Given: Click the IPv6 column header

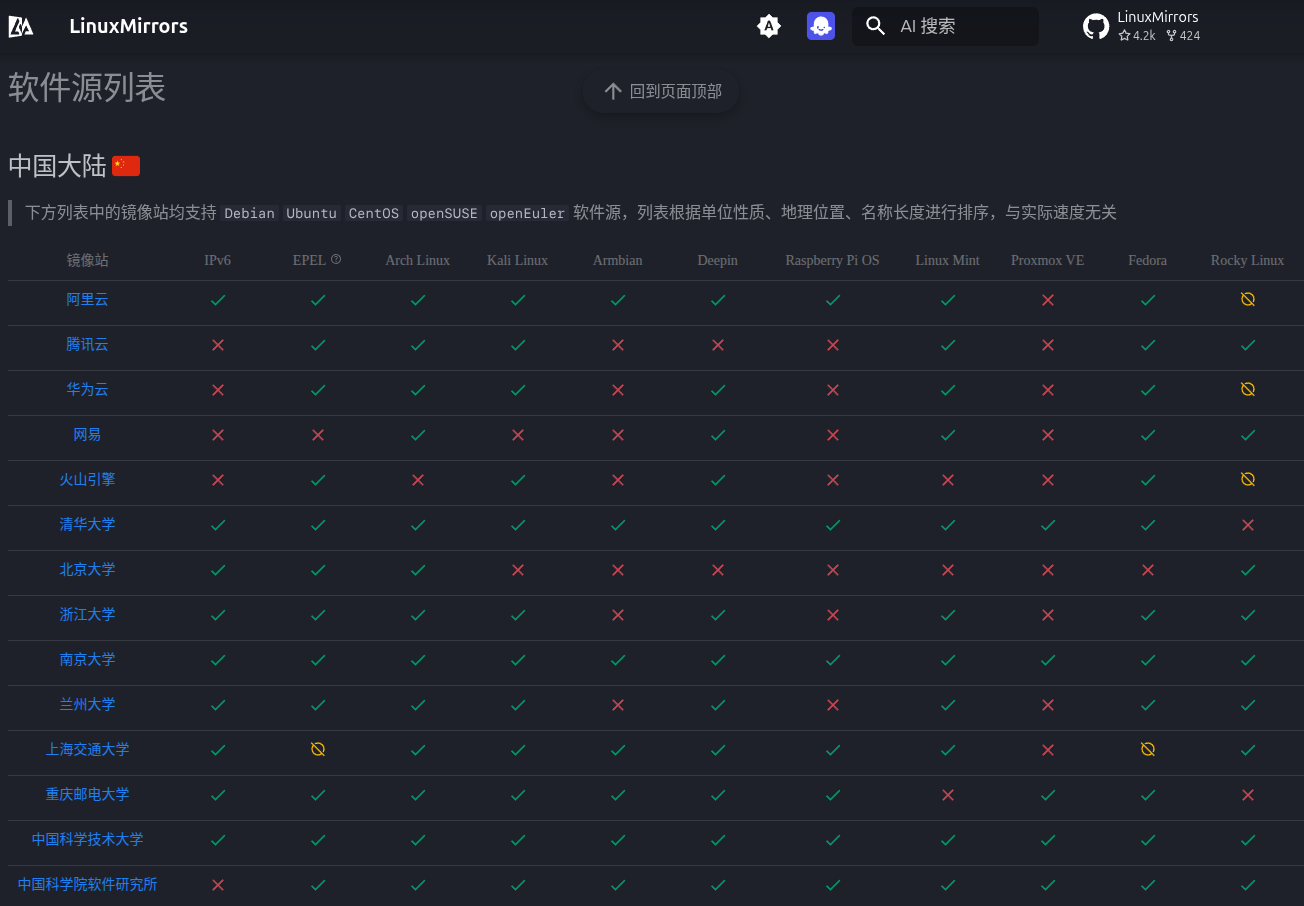Looking at the screenshot, I should pyautogui.click(x=218, y=260).
